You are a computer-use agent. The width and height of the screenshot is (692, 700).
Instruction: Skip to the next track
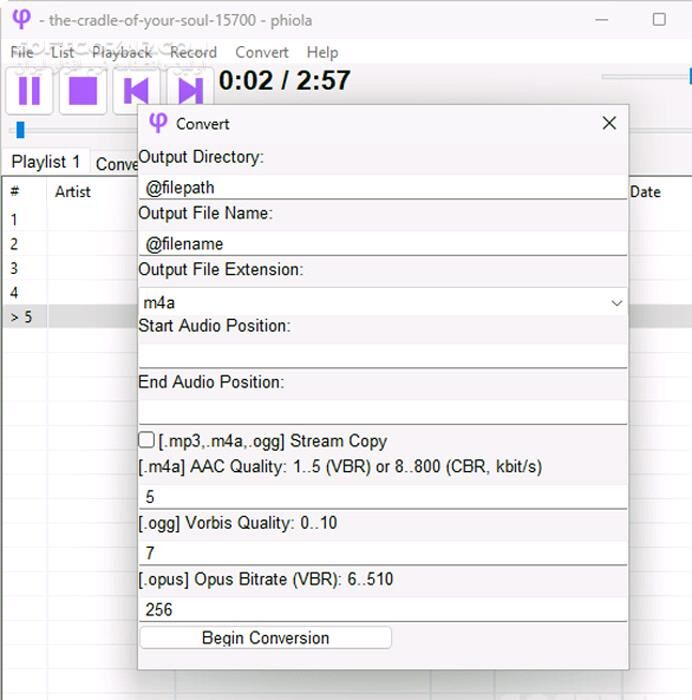coord(188,91)
